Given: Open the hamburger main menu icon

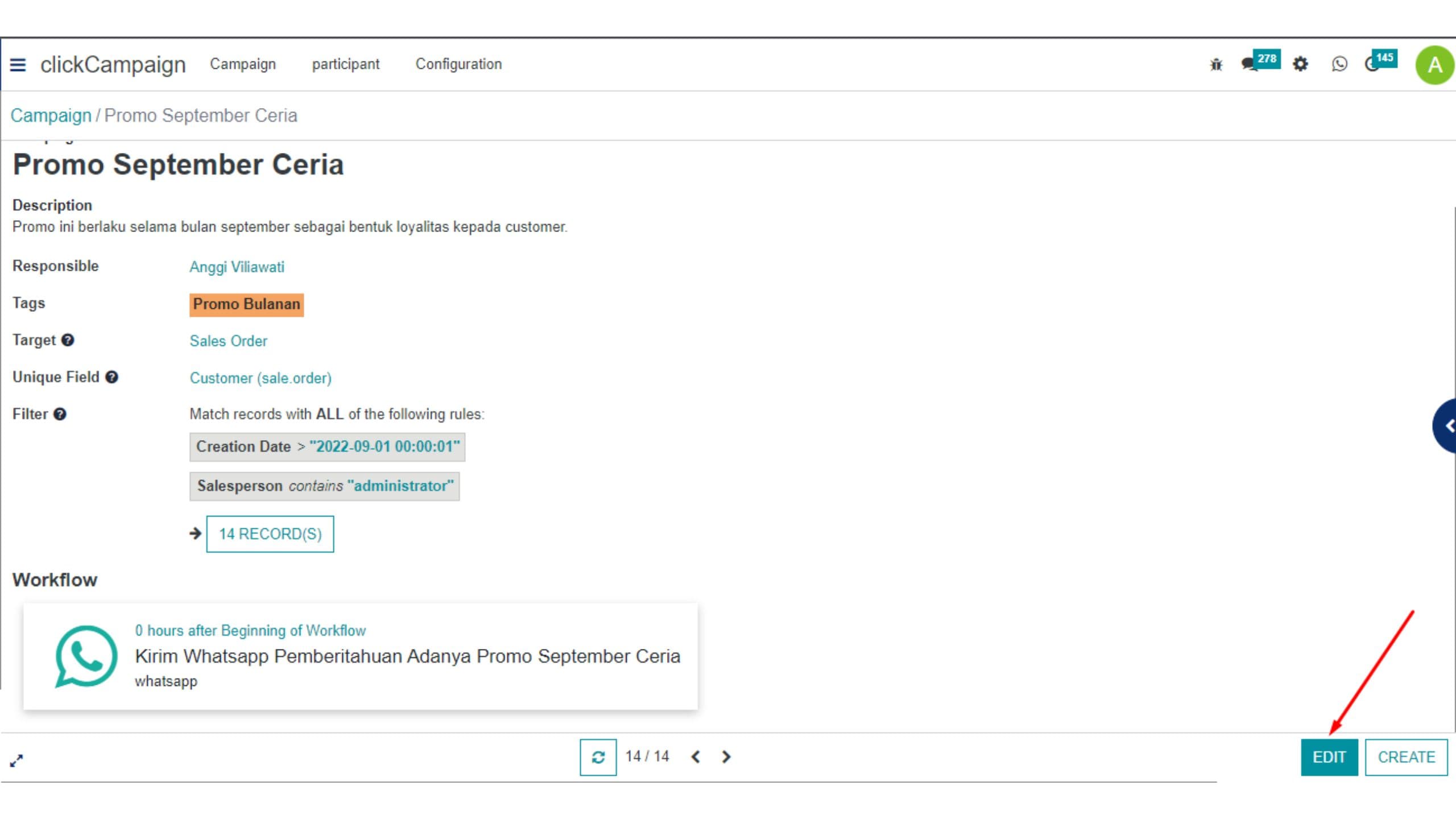Looking at the screenshot, I should click(18, 65).
